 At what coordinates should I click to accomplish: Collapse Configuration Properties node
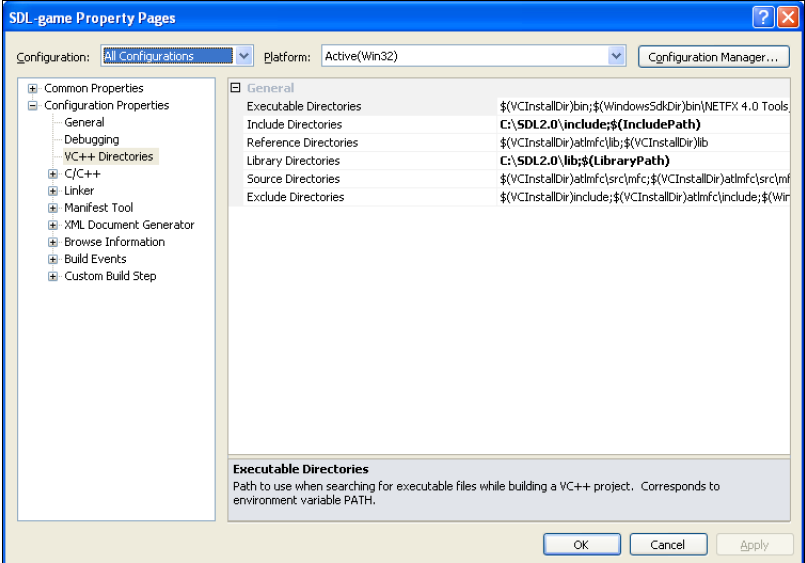pyautogui.click(x=32, y=105)
